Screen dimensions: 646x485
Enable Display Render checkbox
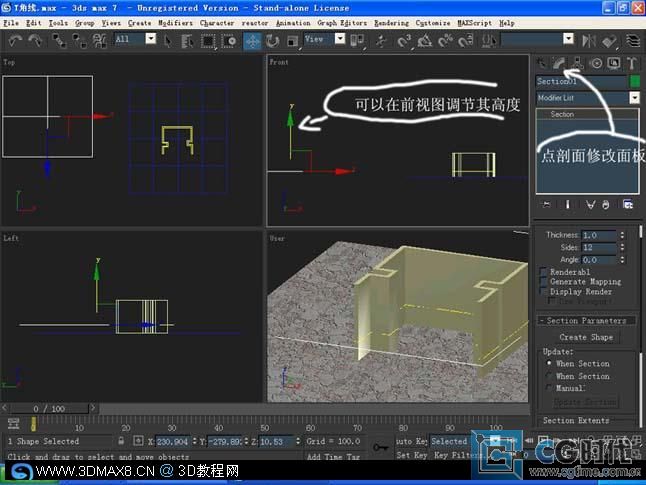click(543, 292)
